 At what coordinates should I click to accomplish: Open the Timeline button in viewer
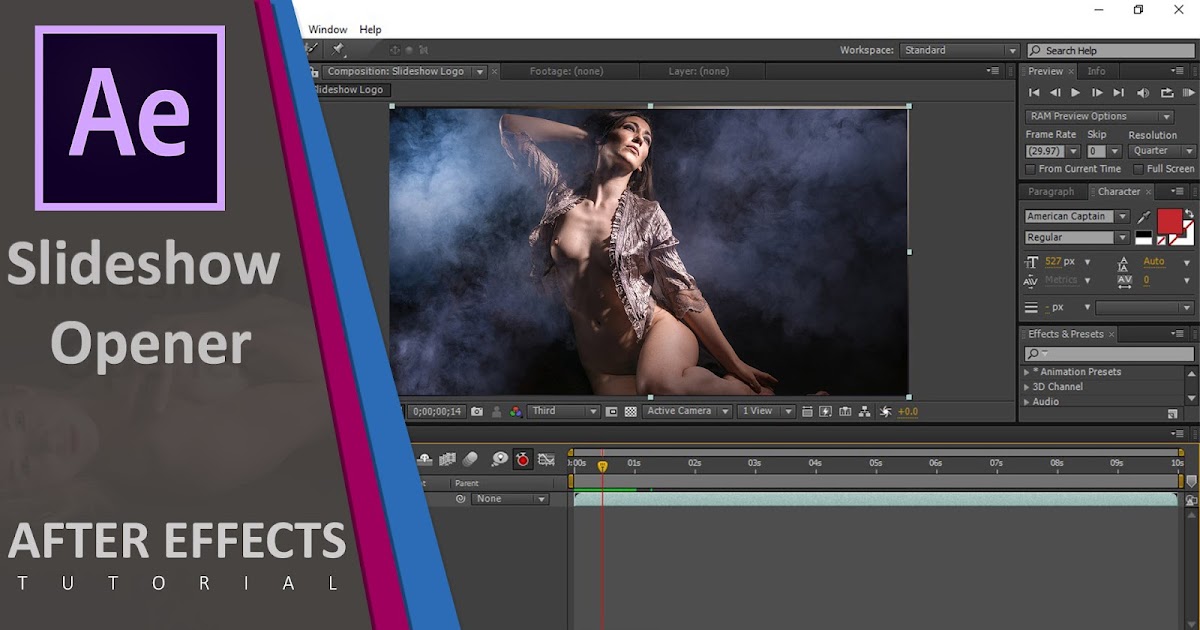[846, 411]
